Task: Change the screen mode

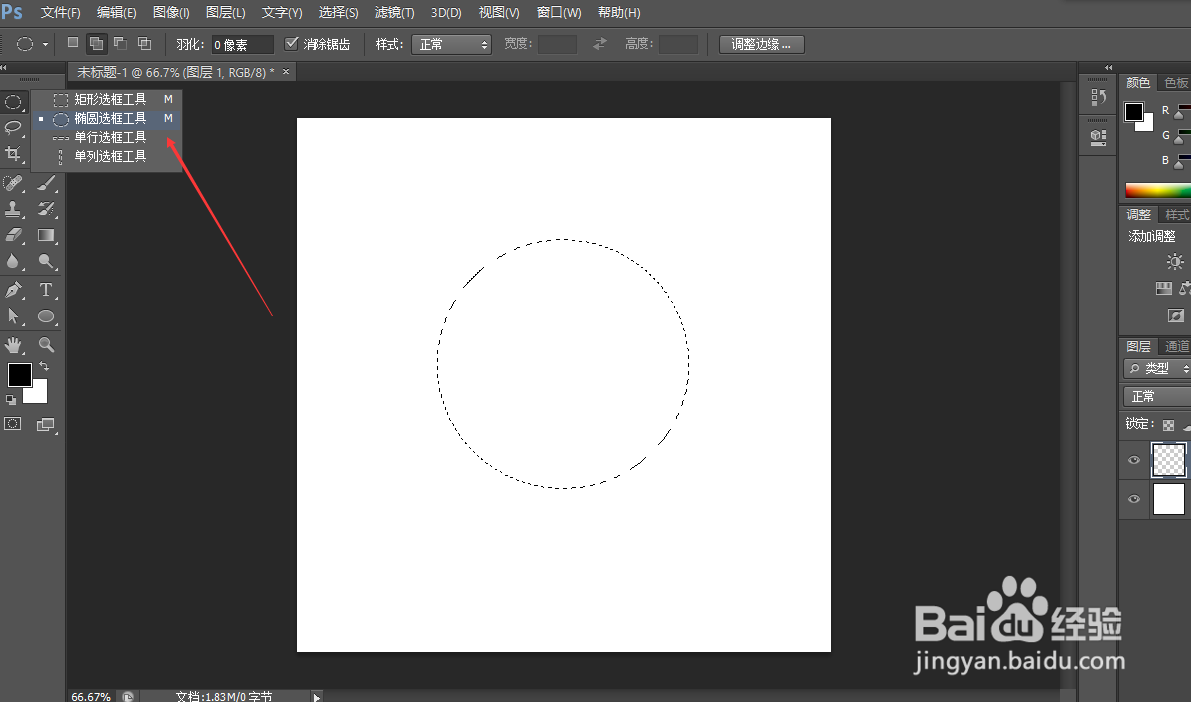Action: 46,425
